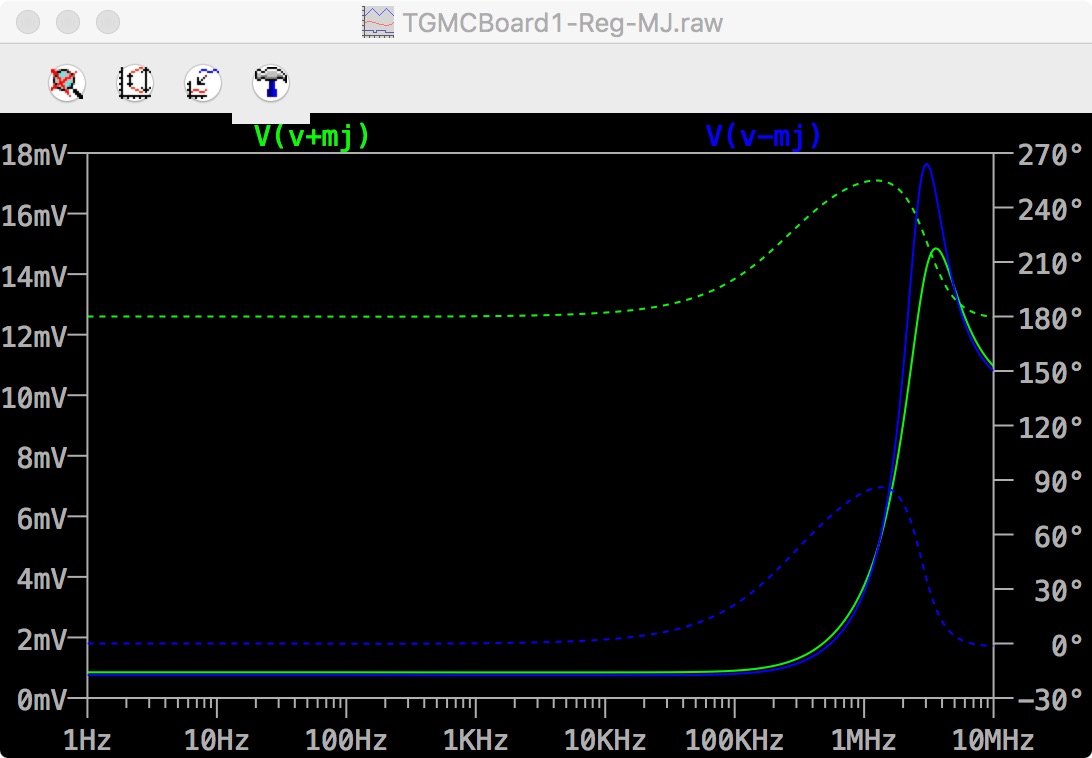Click the pick visible traces icon
This screenshot has width=1092, height=758.
tap(203, 83)
